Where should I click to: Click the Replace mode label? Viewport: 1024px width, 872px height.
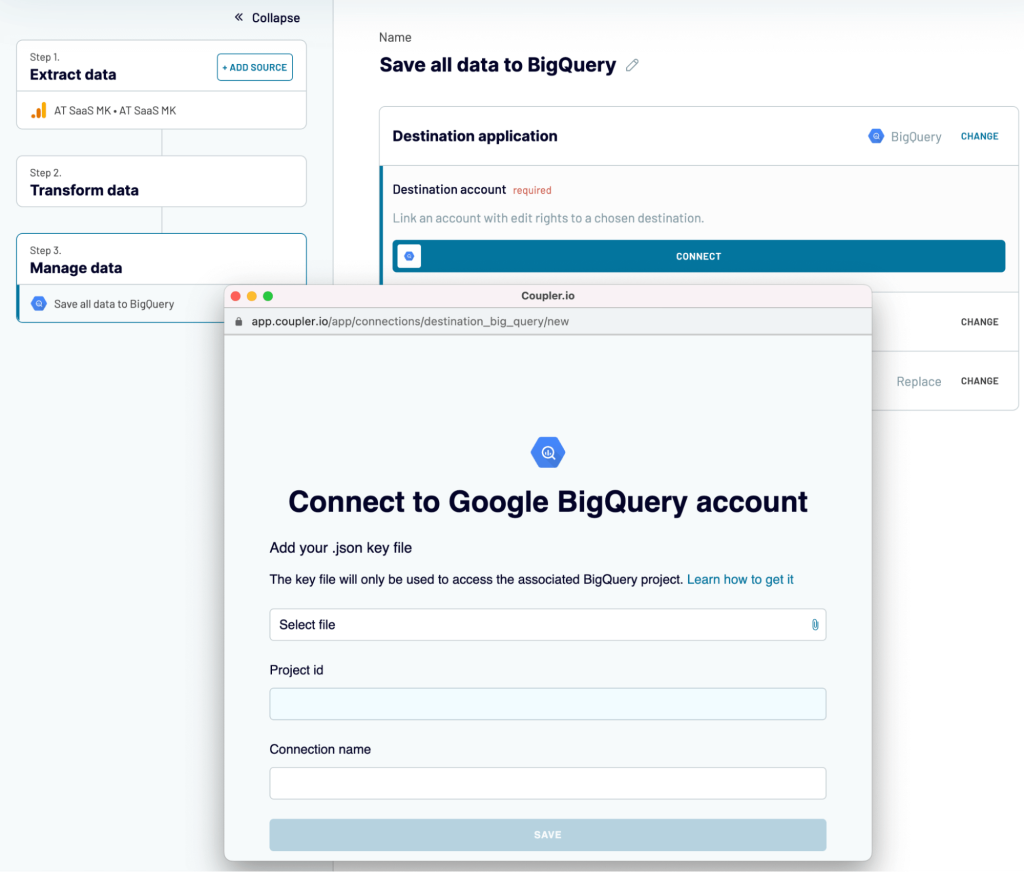918,381
